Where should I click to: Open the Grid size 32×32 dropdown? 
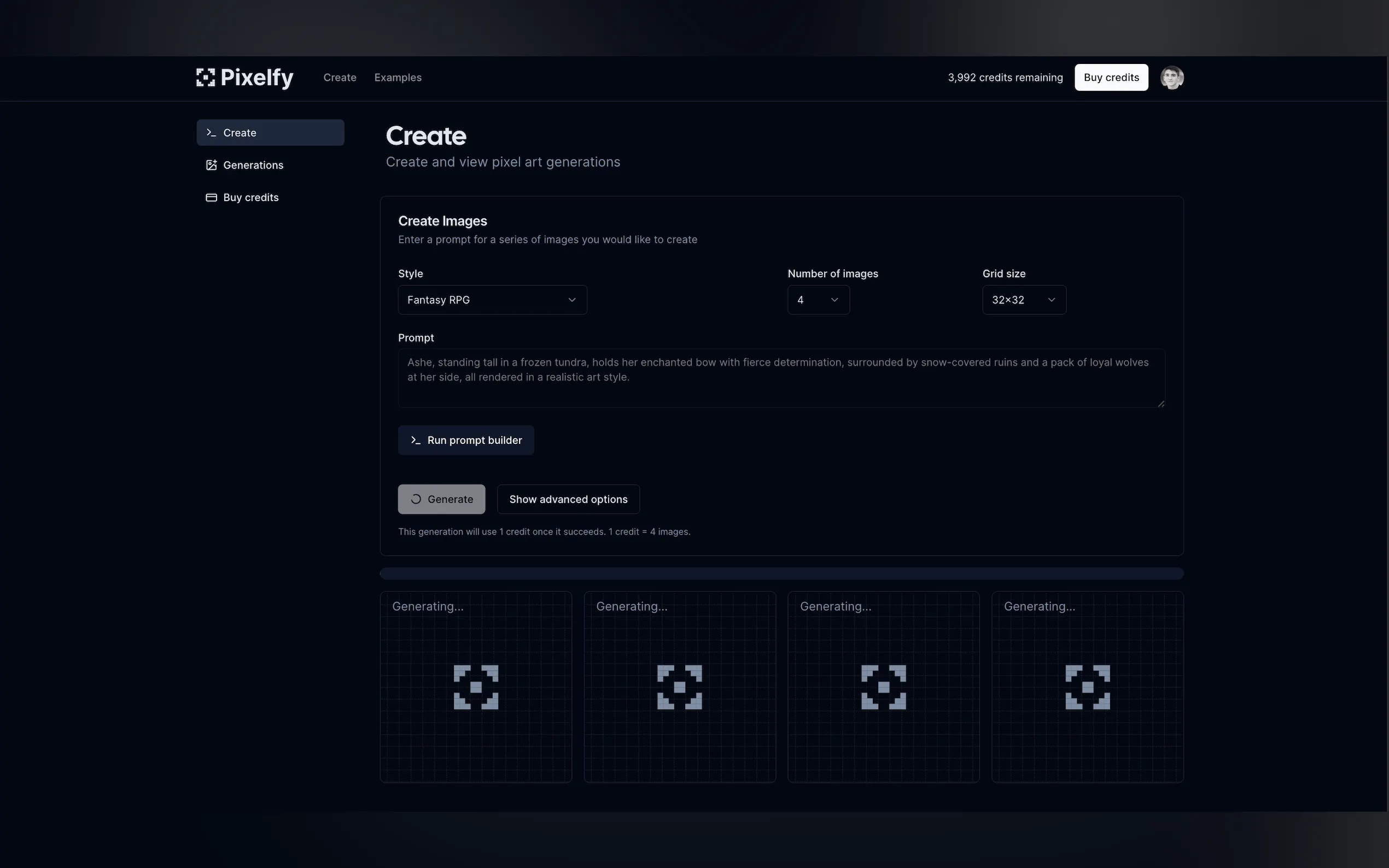pos(1023,300)
